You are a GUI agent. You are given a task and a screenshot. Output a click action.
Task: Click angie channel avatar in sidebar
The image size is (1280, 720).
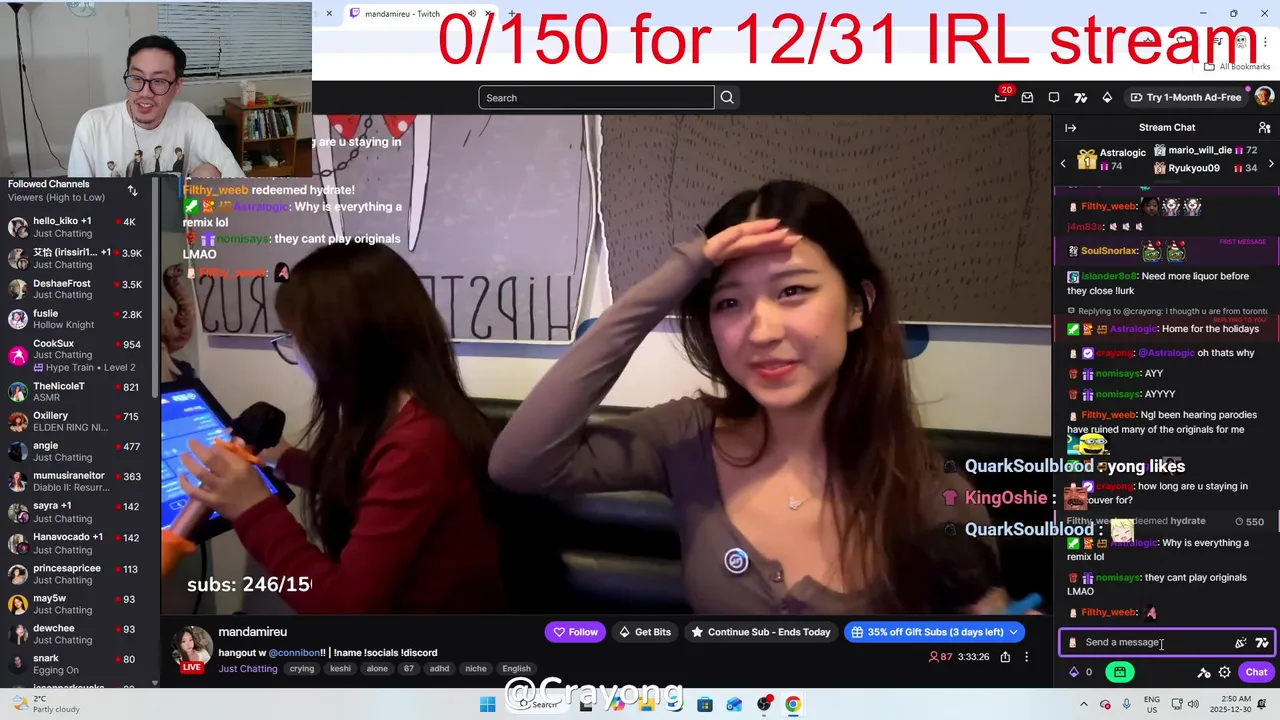[x=18, y=452]
